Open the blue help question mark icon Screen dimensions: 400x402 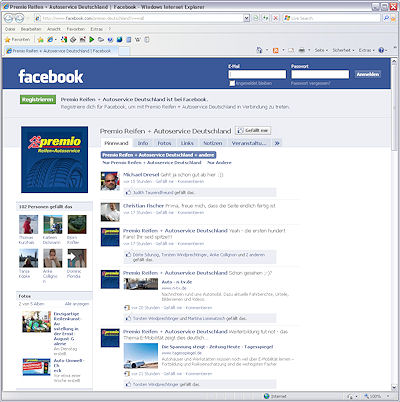click(x=381, y=50)
